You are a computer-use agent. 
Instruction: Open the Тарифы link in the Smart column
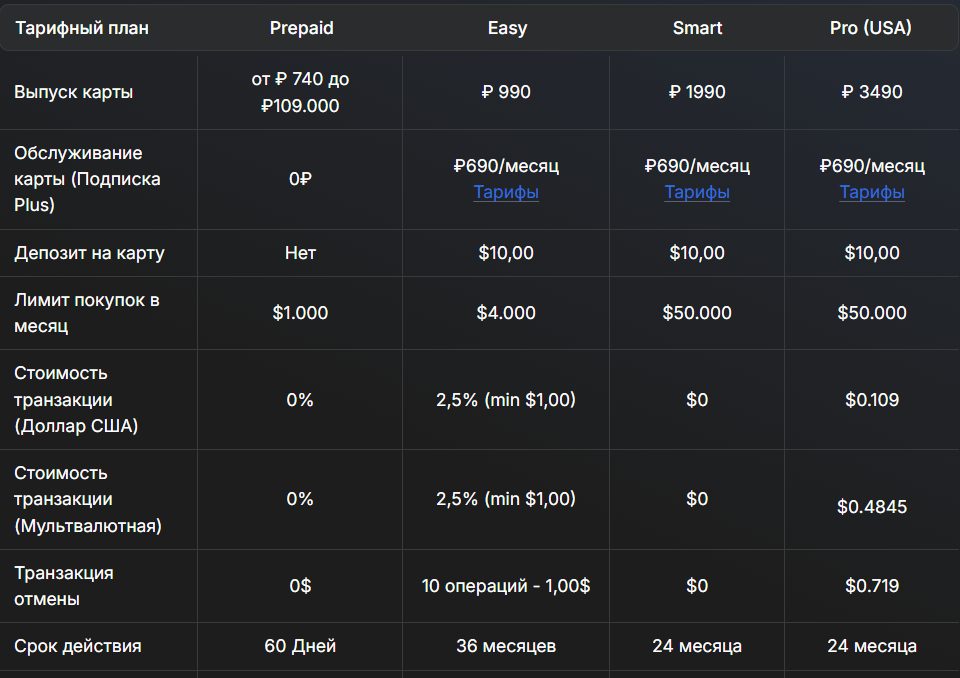click(x=697, y=192)
